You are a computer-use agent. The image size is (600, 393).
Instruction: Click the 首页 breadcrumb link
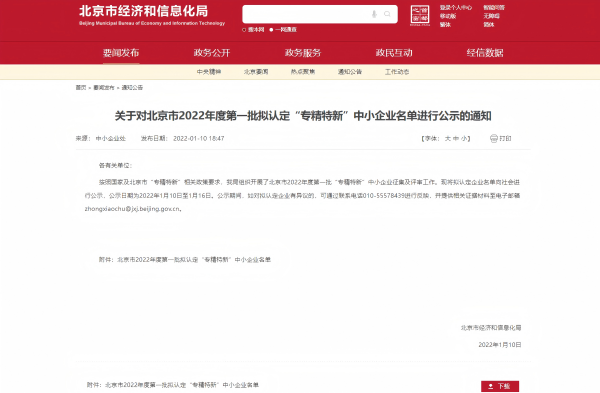click(81, 88)
